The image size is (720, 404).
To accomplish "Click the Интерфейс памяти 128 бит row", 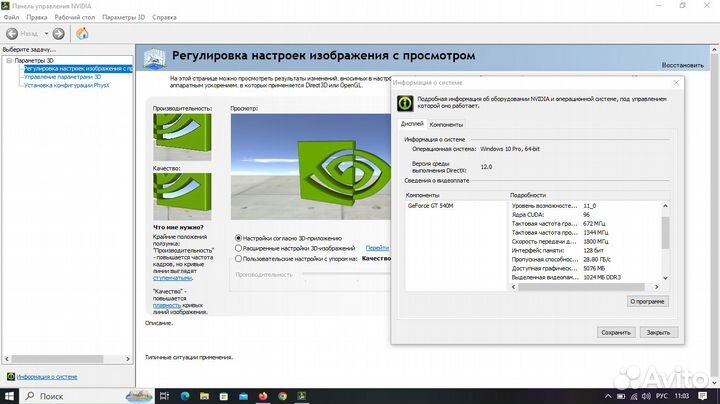I will (x=585, y=250).
